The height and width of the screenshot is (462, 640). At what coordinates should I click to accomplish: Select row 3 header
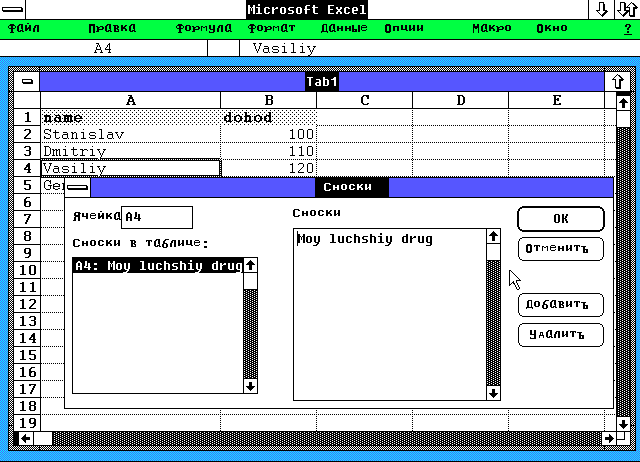pyautogui.click(x=27, y=151)
